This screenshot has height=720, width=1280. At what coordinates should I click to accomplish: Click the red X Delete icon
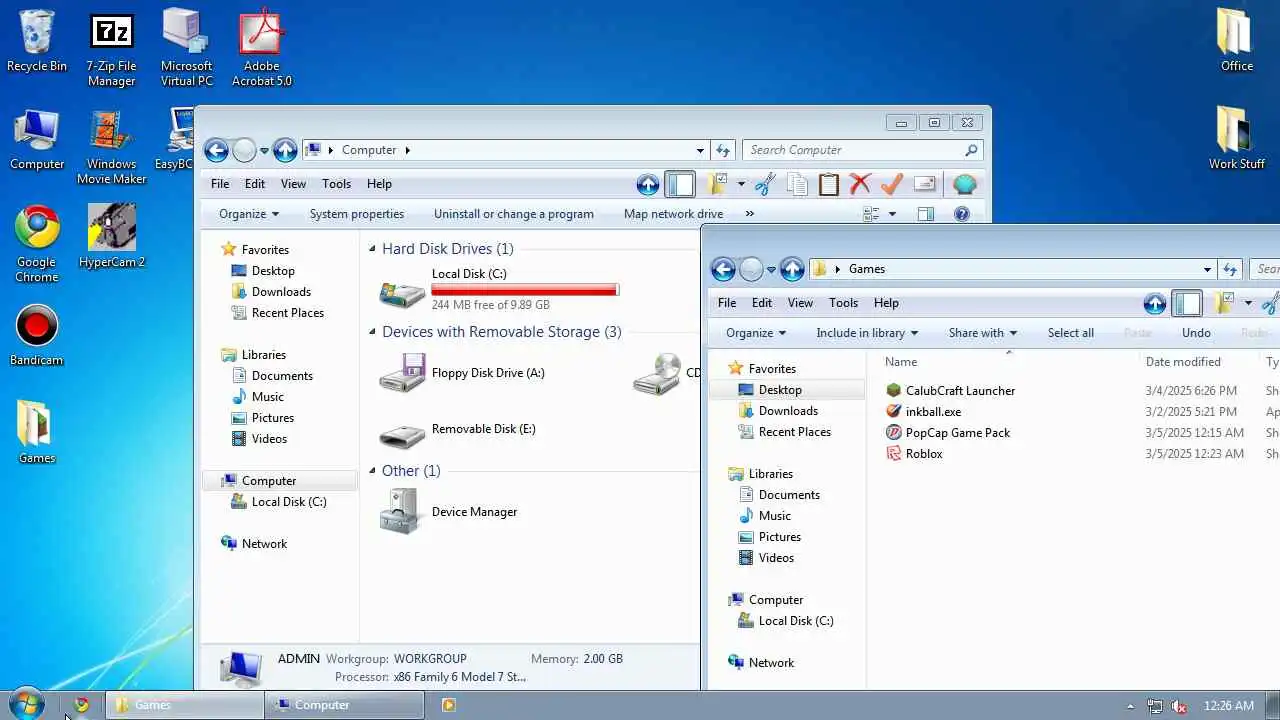click(x=860, y=184)
